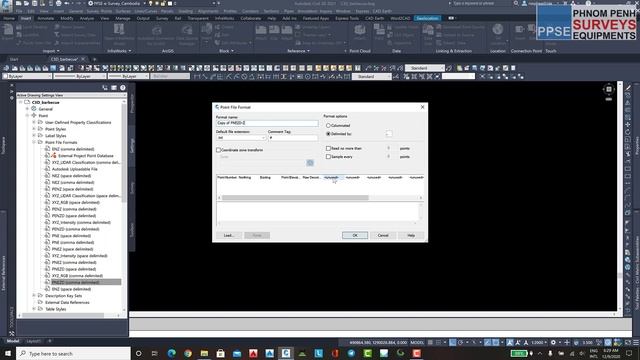Click the Settings tree vertical scrollbar
The width and height of the screenshot is (640, 360).
(x=124, y=151)
